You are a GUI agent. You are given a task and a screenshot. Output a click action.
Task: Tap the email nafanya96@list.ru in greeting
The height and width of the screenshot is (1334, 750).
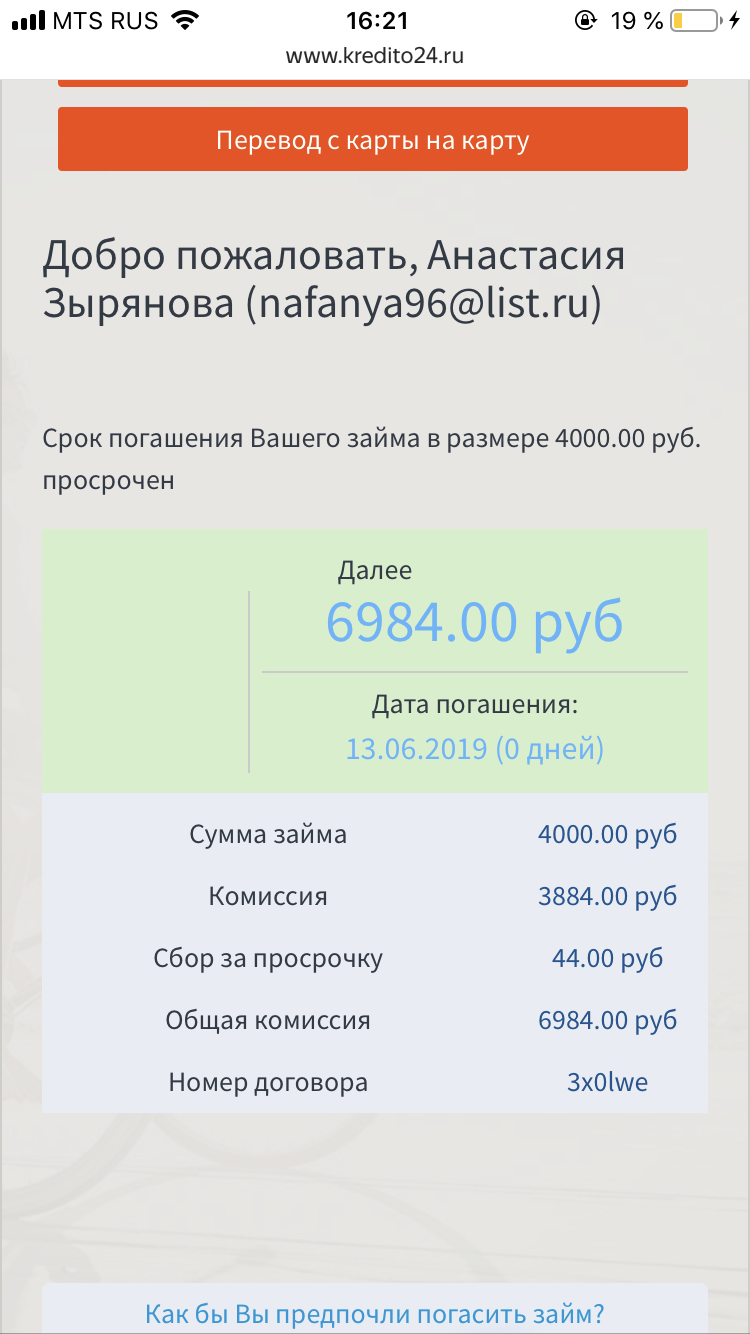(424, 304)
